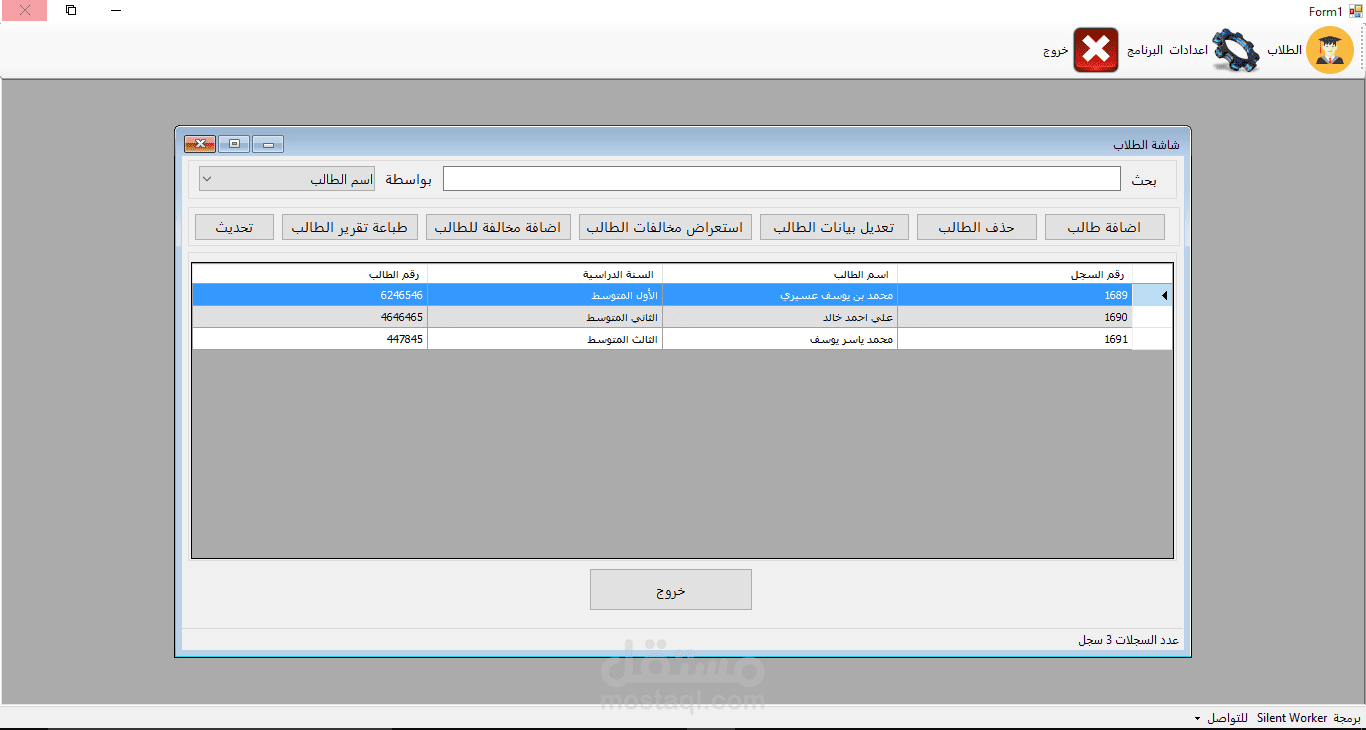Click اضافة مخالفة للطالب button
The height and width of the screenshot is (730, 1366).
tap(498, 227)
